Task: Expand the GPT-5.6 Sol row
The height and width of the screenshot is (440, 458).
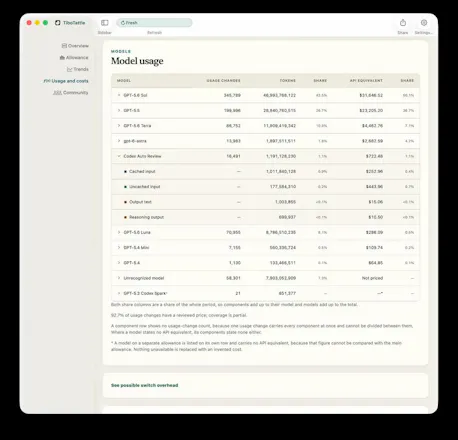Action: tap(119, 95)
